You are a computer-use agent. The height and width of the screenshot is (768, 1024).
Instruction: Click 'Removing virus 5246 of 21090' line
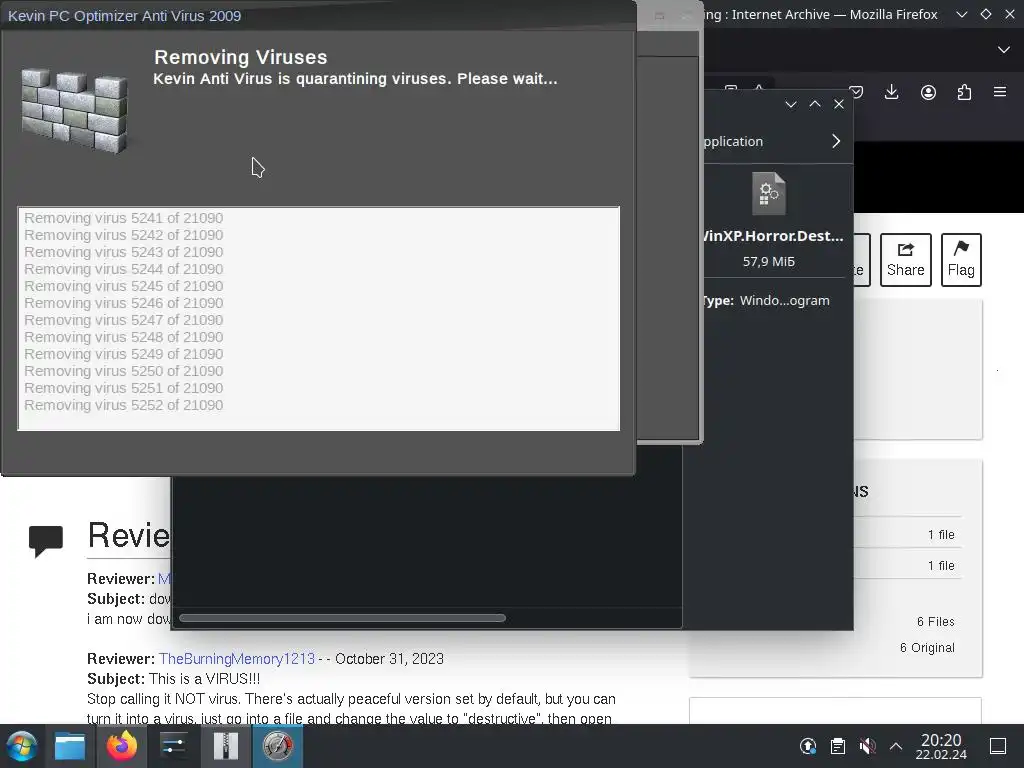click(124, 303)
